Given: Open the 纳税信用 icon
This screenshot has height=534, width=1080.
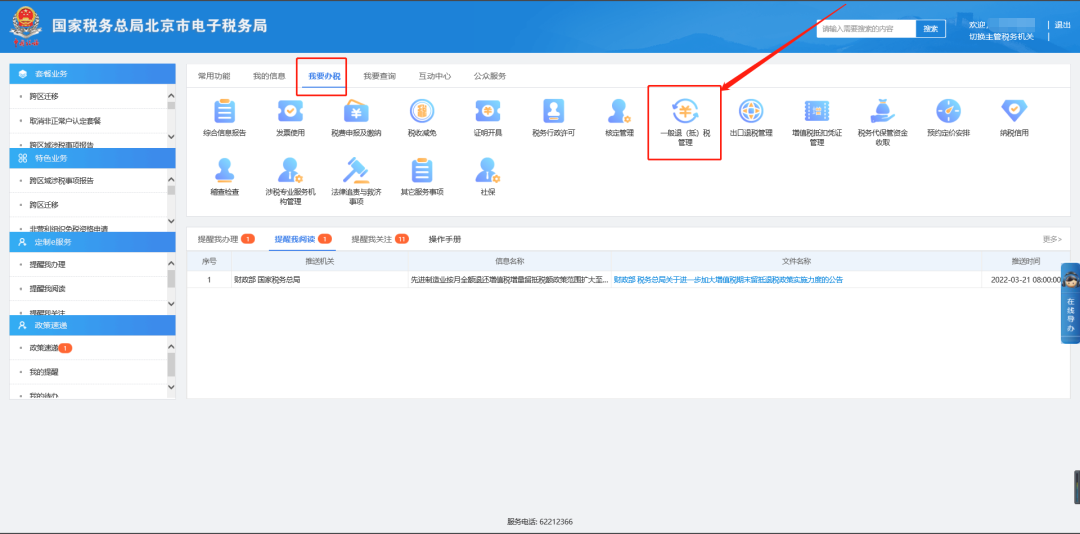Looking at the screenshot, I should (1014, 111).
